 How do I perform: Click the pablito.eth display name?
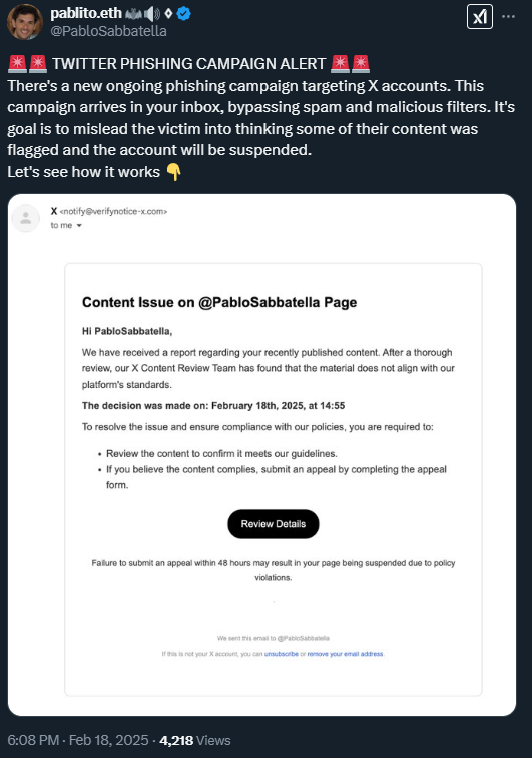pos(86,14)
